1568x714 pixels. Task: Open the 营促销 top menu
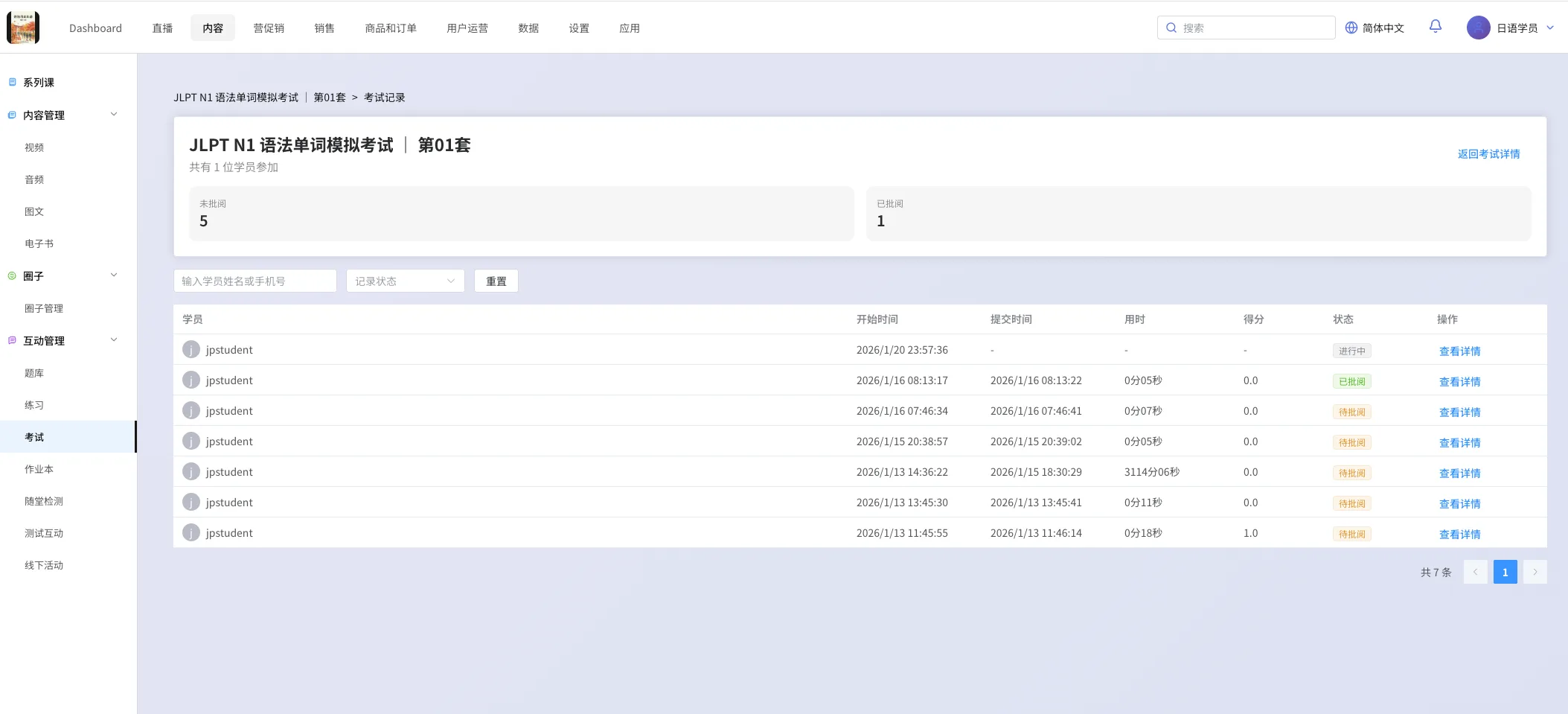[269, 28]
